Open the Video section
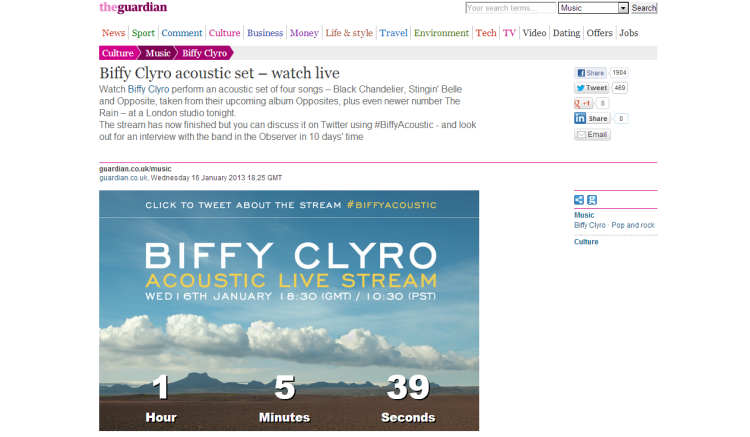 pos(534,33)
